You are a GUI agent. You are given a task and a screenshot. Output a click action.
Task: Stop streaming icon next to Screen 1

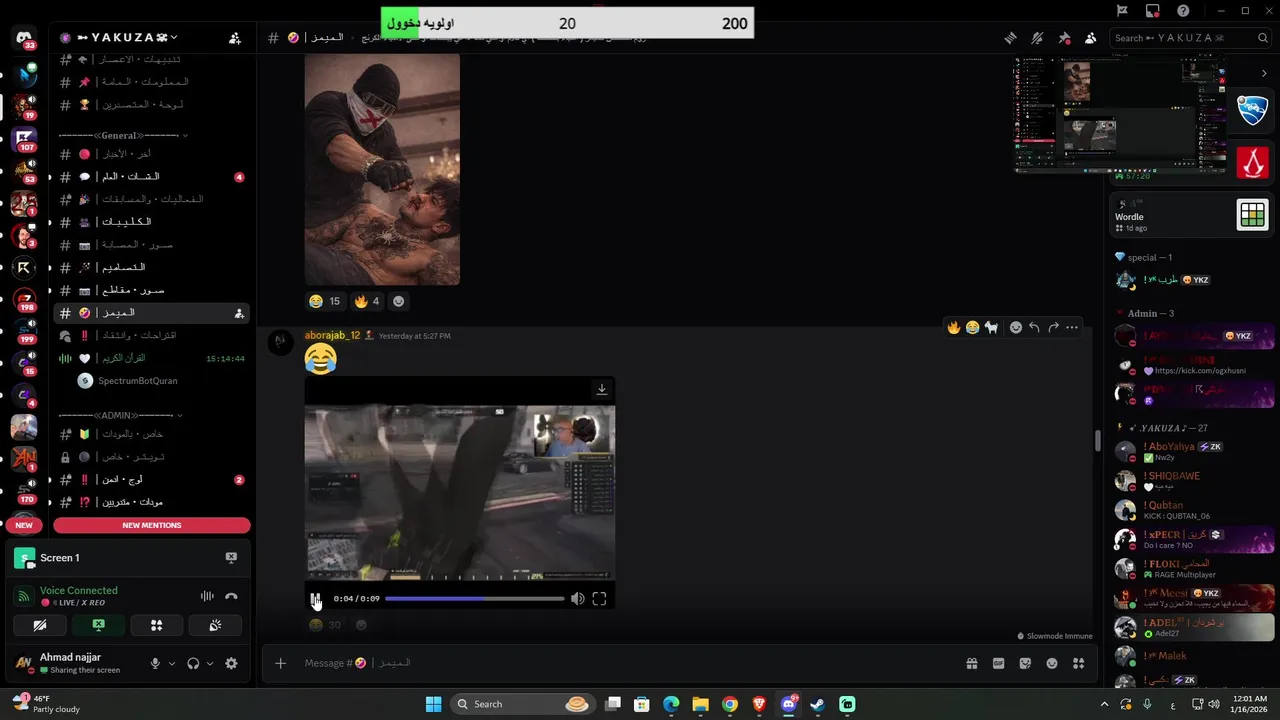[x=231, y=558]
